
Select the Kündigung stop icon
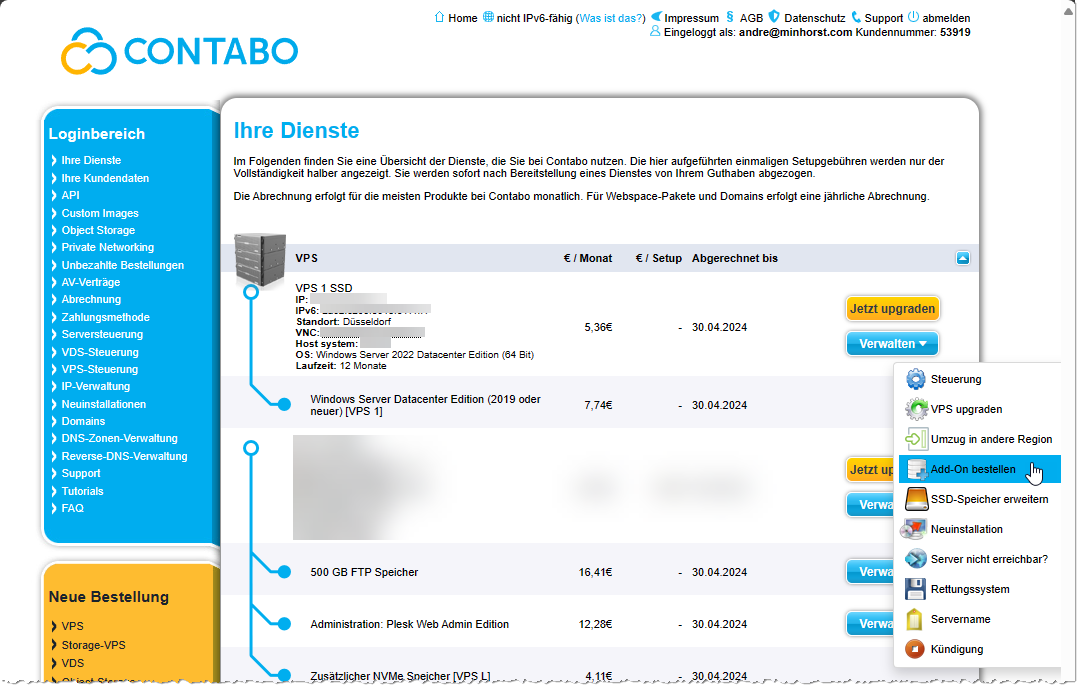914,649
